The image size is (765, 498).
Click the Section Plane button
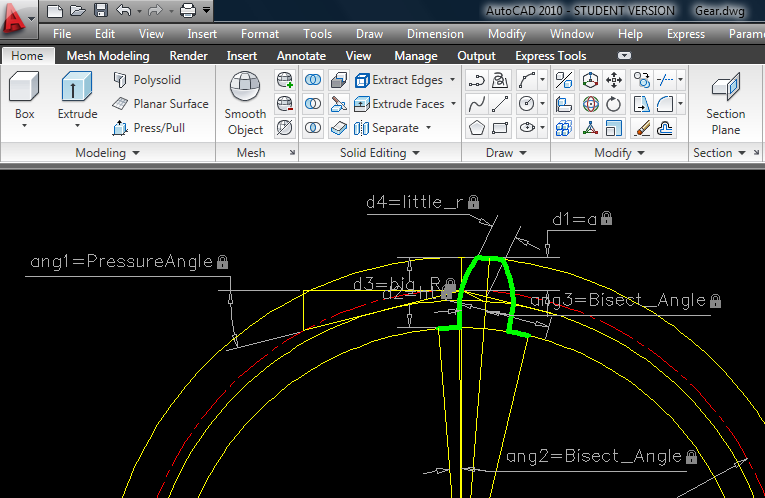(x=725, y=103)
